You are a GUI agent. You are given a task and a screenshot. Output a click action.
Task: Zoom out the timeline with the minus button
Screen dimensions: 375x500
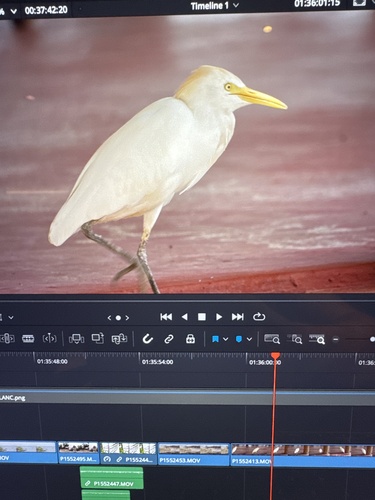coord(336,339)
